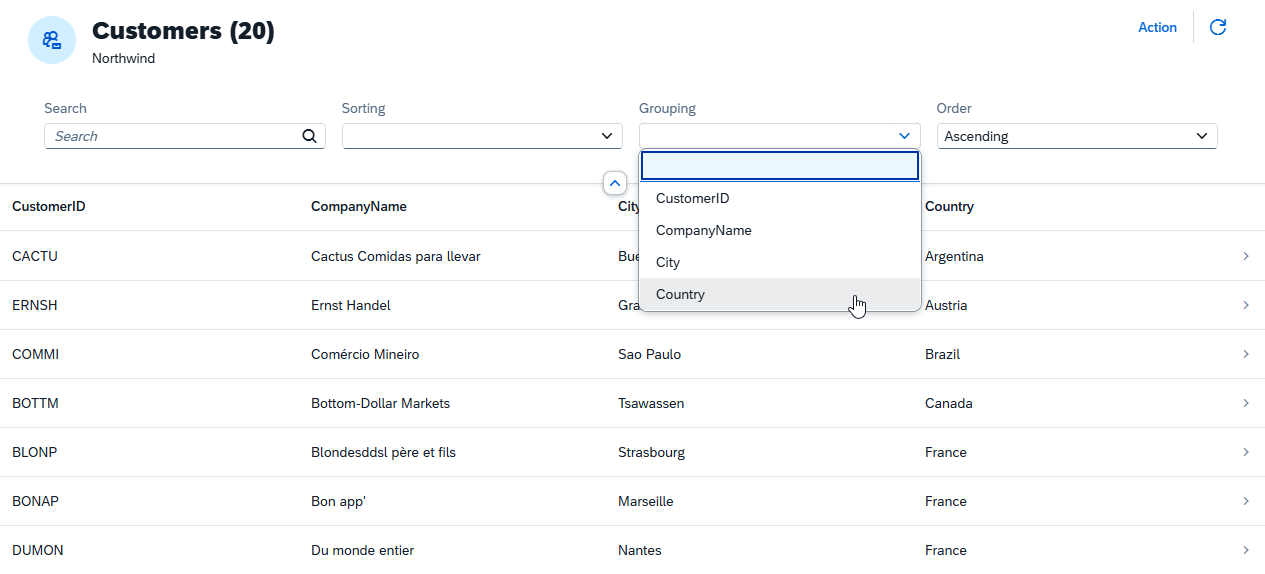Choose CustomerID in Grouping list
The height and width of the screenshot is (574, 1265).
[780, 198]
